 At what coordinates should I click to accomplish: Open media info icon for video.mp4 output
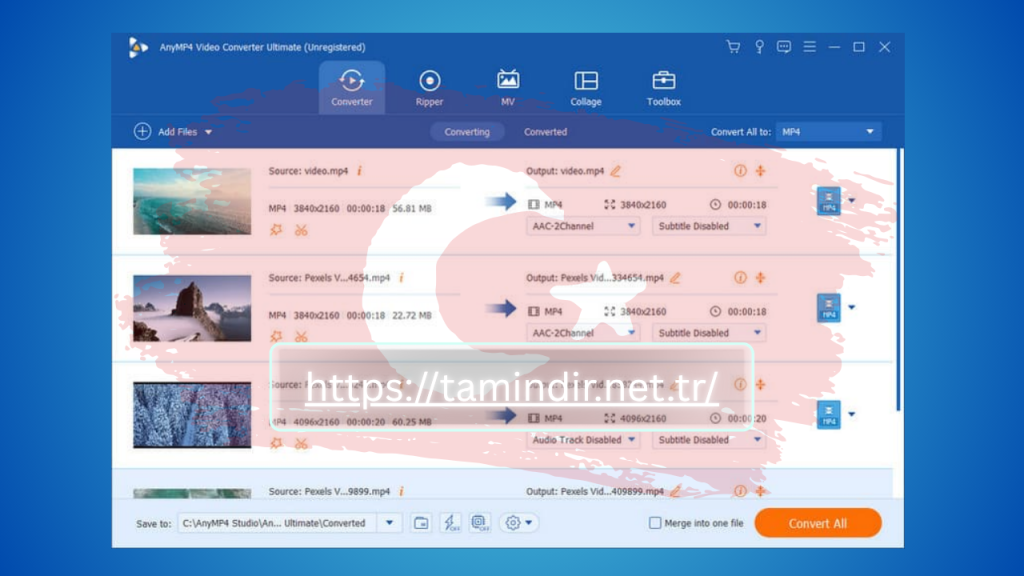tap(740, 170)
